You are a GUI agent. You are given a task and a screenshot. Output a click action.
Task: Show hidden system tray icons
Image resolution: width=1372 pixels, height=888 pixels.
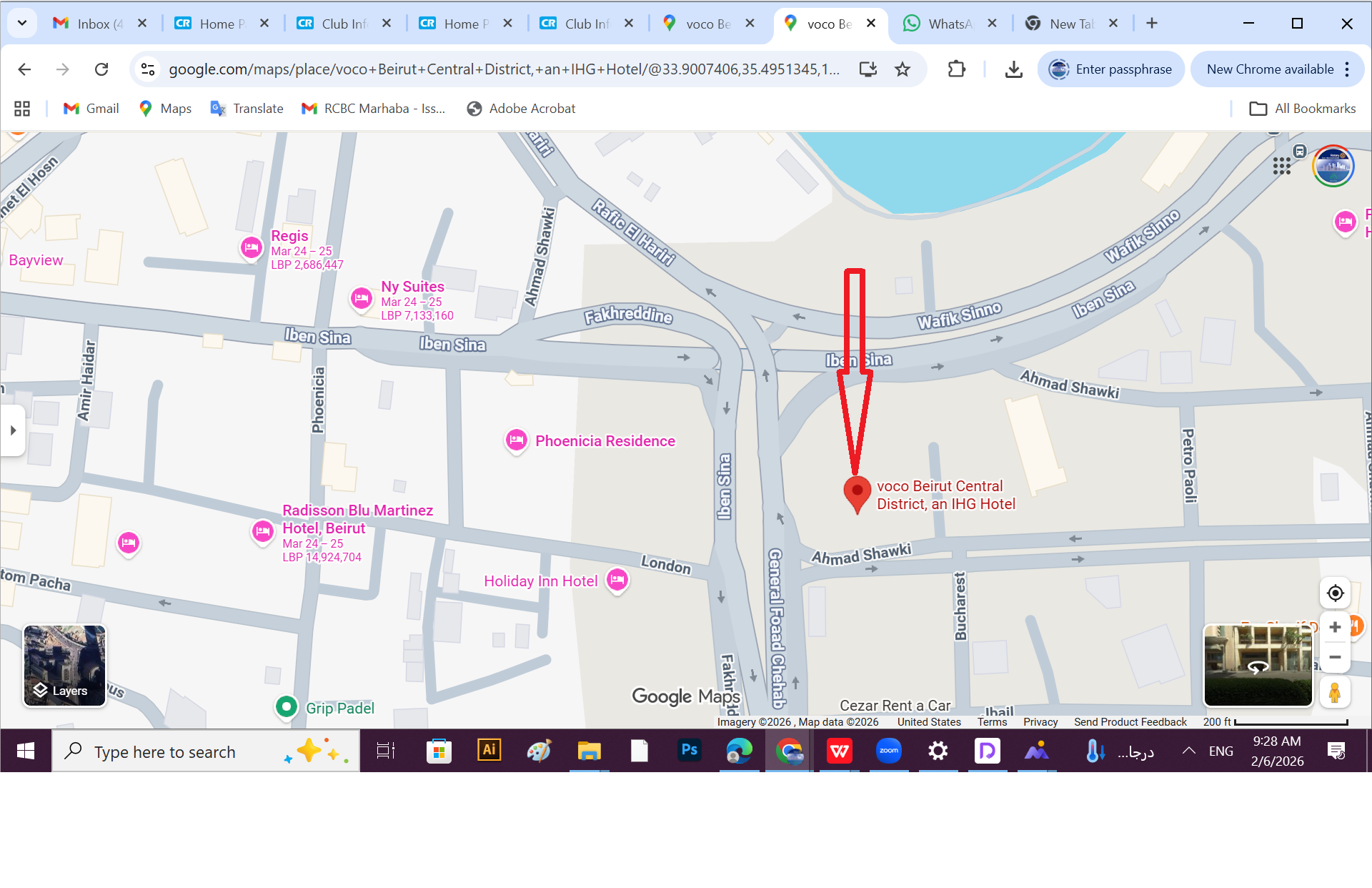click(x=1188, y=751)
